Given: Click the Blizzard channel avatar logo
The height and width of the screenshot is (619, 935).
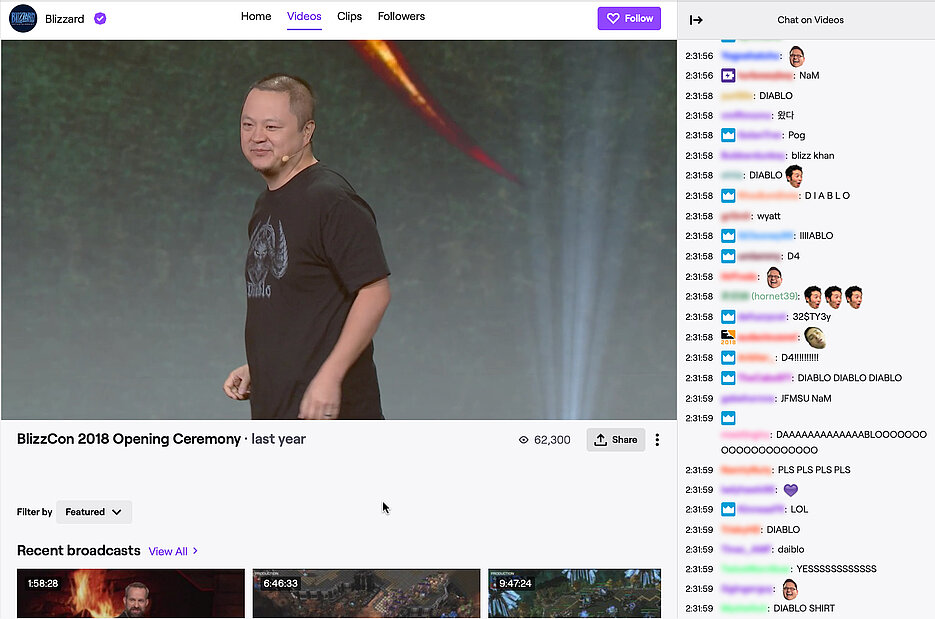Looking at the screenshot, I should click(23, 18).
